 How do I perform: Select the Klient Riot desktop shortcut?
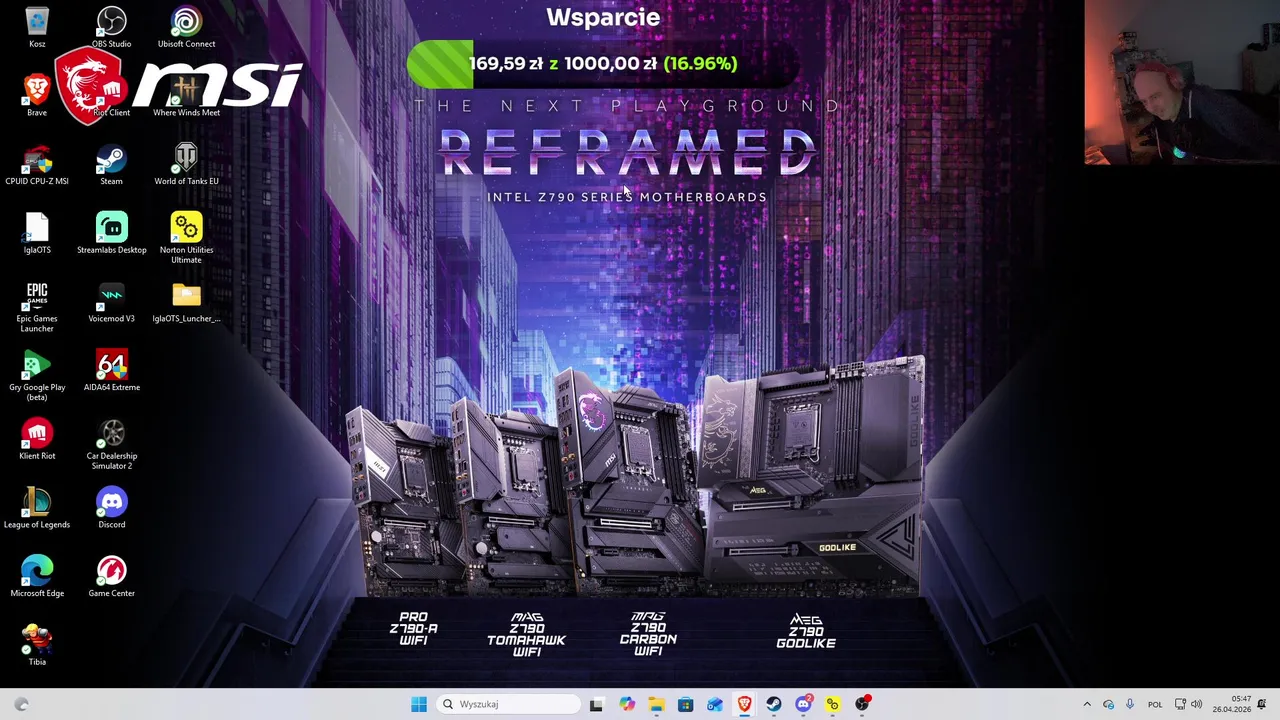click(x=37, y=439)
